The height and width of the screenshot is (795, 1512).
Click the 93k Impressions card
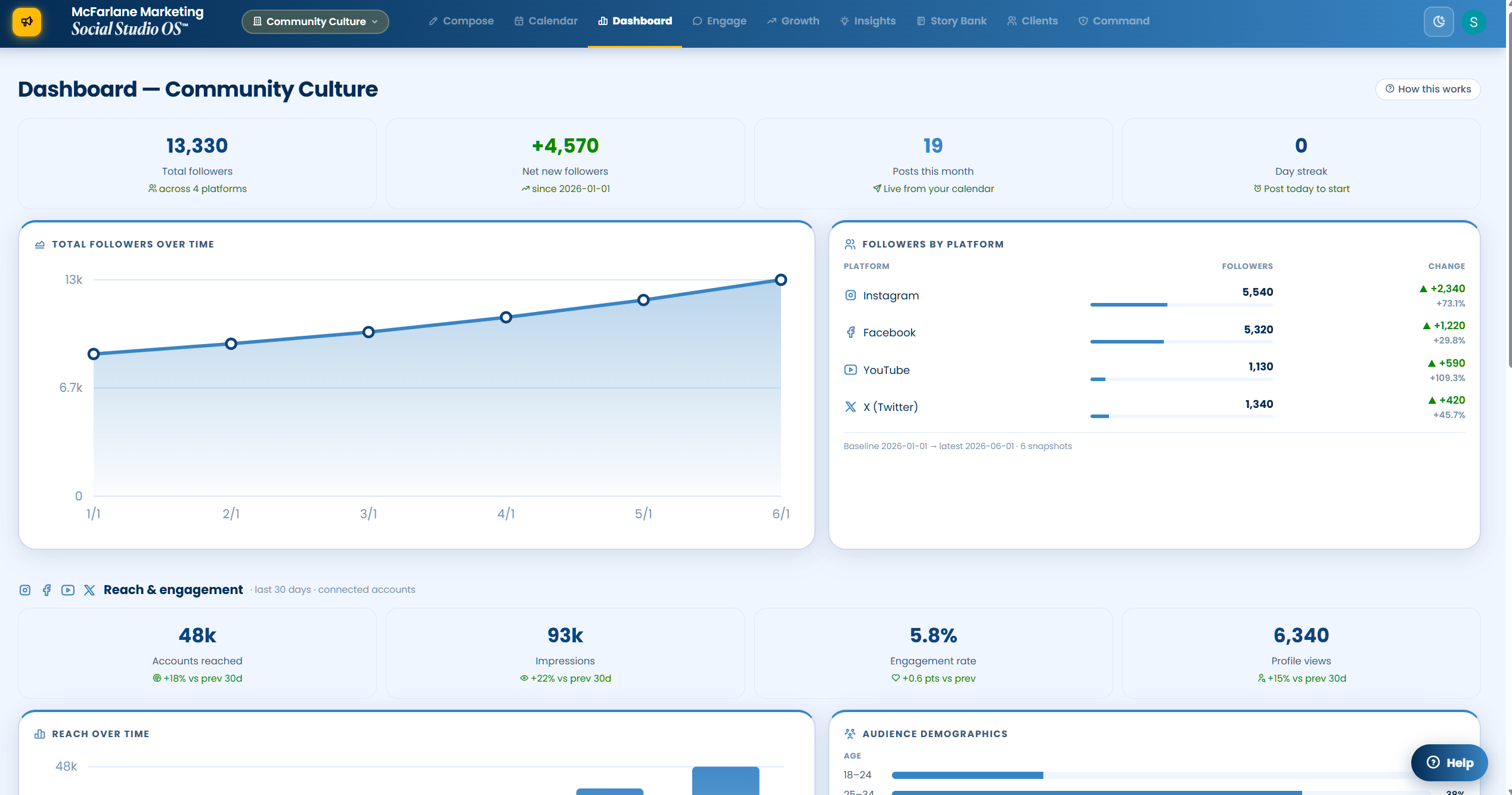click(565, 653)
